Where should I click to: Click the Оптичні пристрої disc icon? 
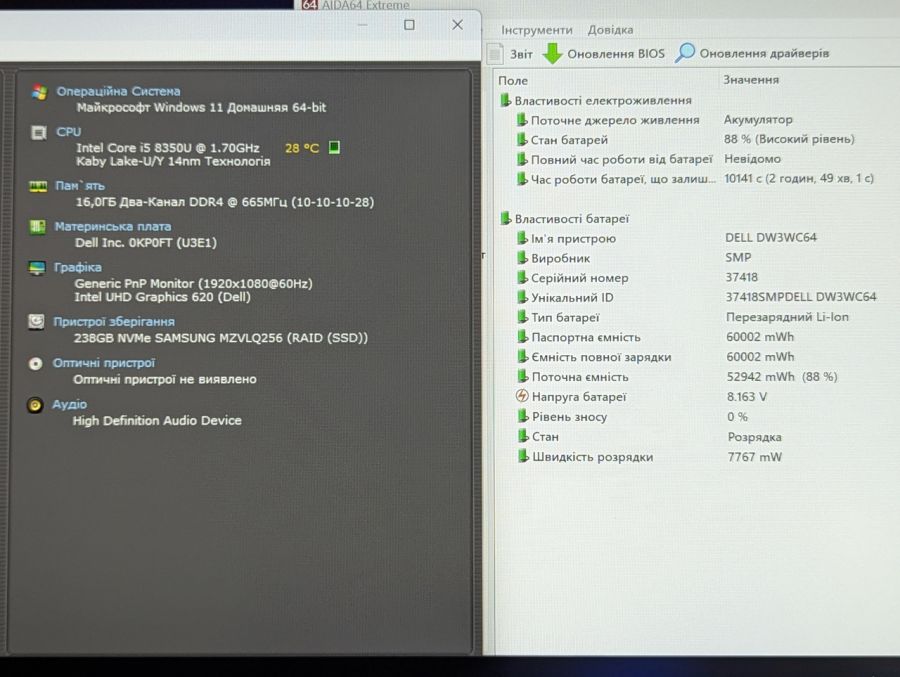click(36, 363)
